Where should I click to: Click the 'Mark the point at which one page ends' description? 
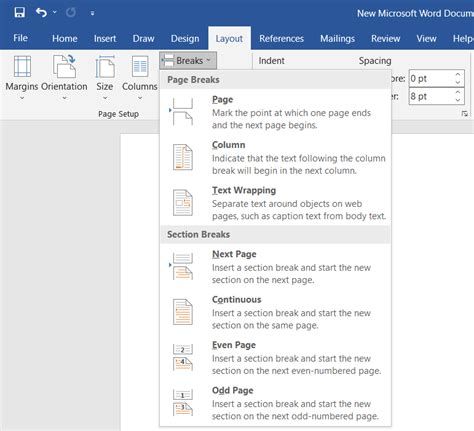pos(291,113)
